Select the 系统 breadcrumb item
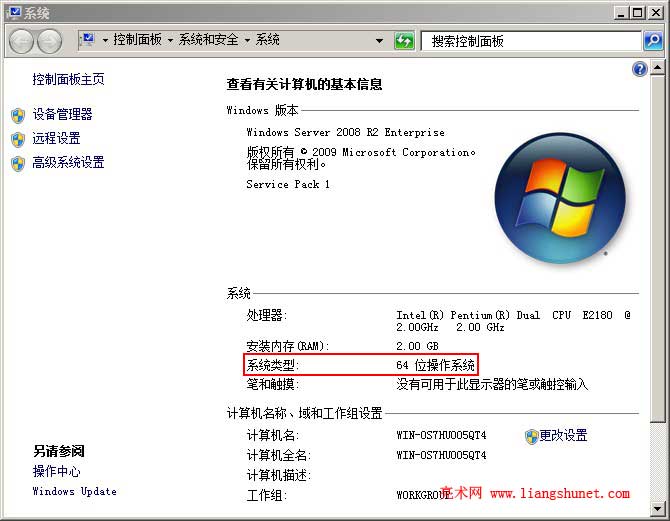 (x=267, y=40)
